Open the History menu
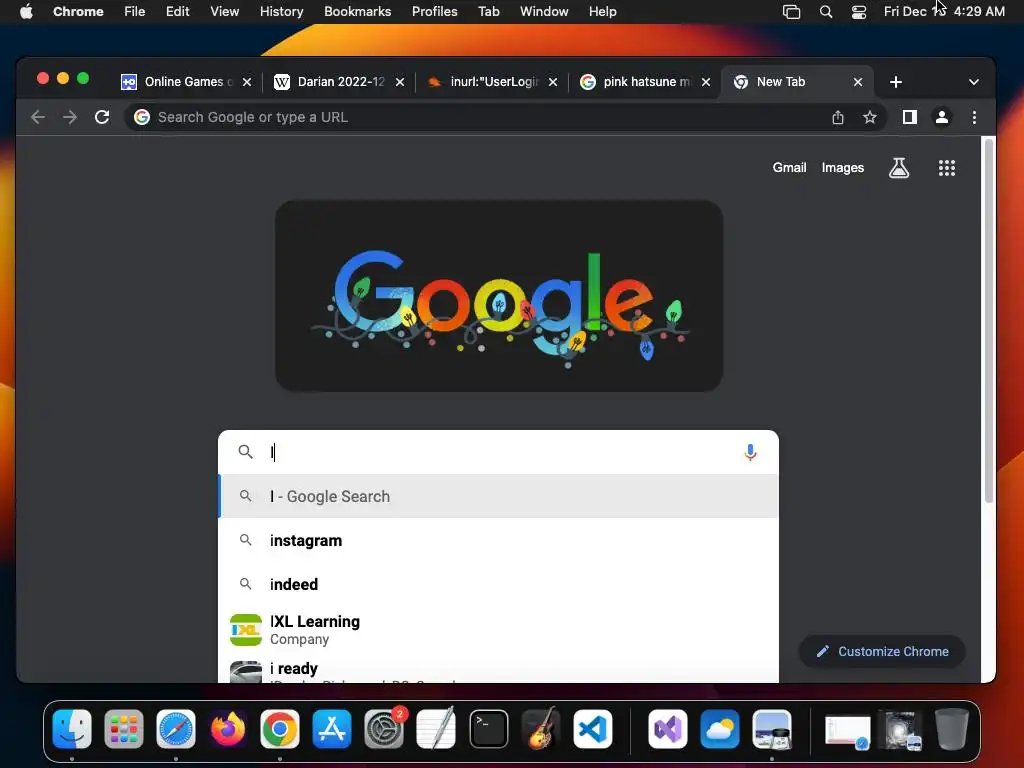The image size is (1024, 768). coord(281,11)
